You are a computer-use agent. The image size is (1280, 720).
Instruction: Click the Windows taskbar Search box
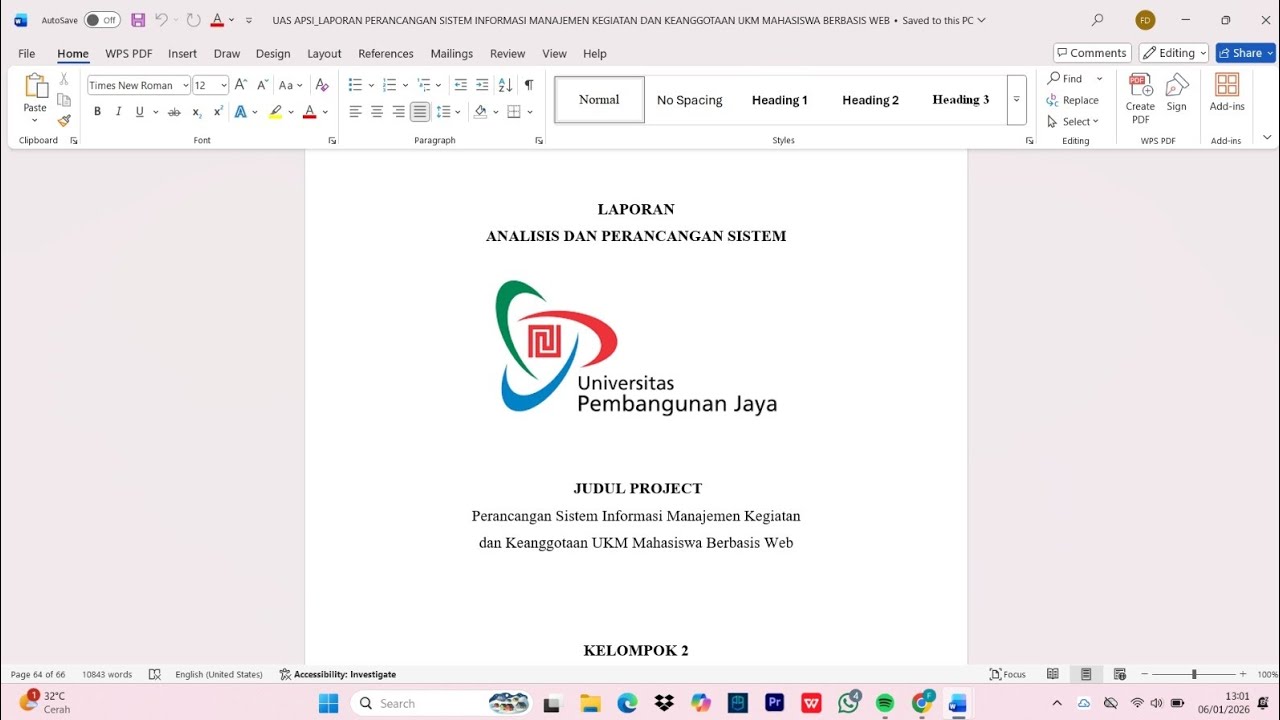click(x=442, y=703)
